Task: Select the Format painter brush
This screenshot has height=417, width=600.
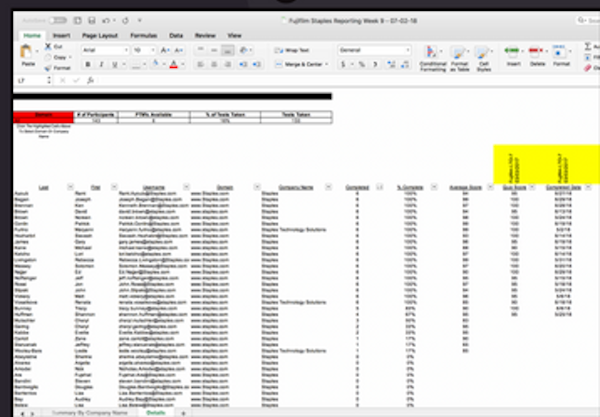Action: point(48,68)
